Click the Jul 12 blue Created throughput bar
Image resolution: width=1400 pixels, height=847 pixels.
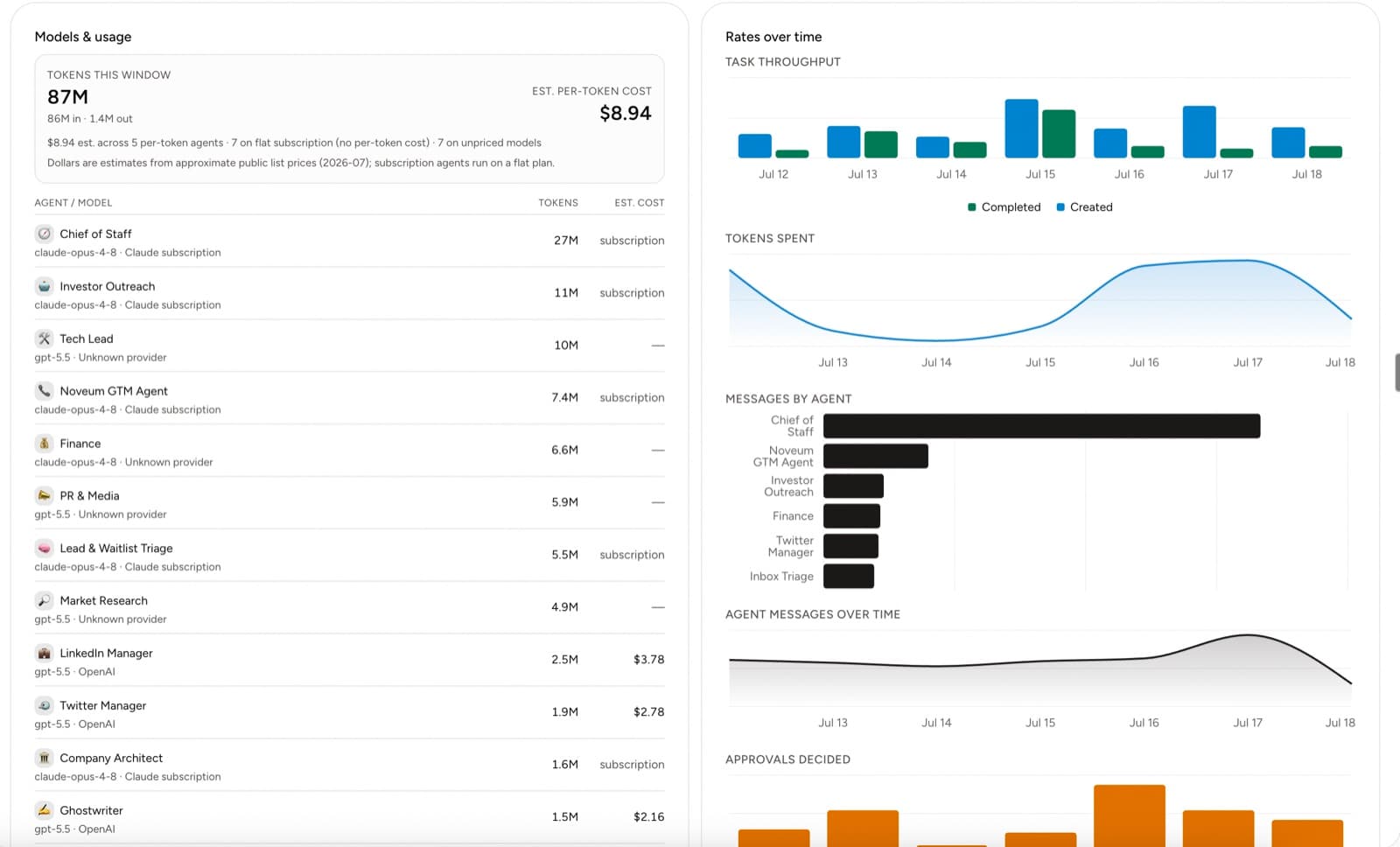click(x=755, y=146)
